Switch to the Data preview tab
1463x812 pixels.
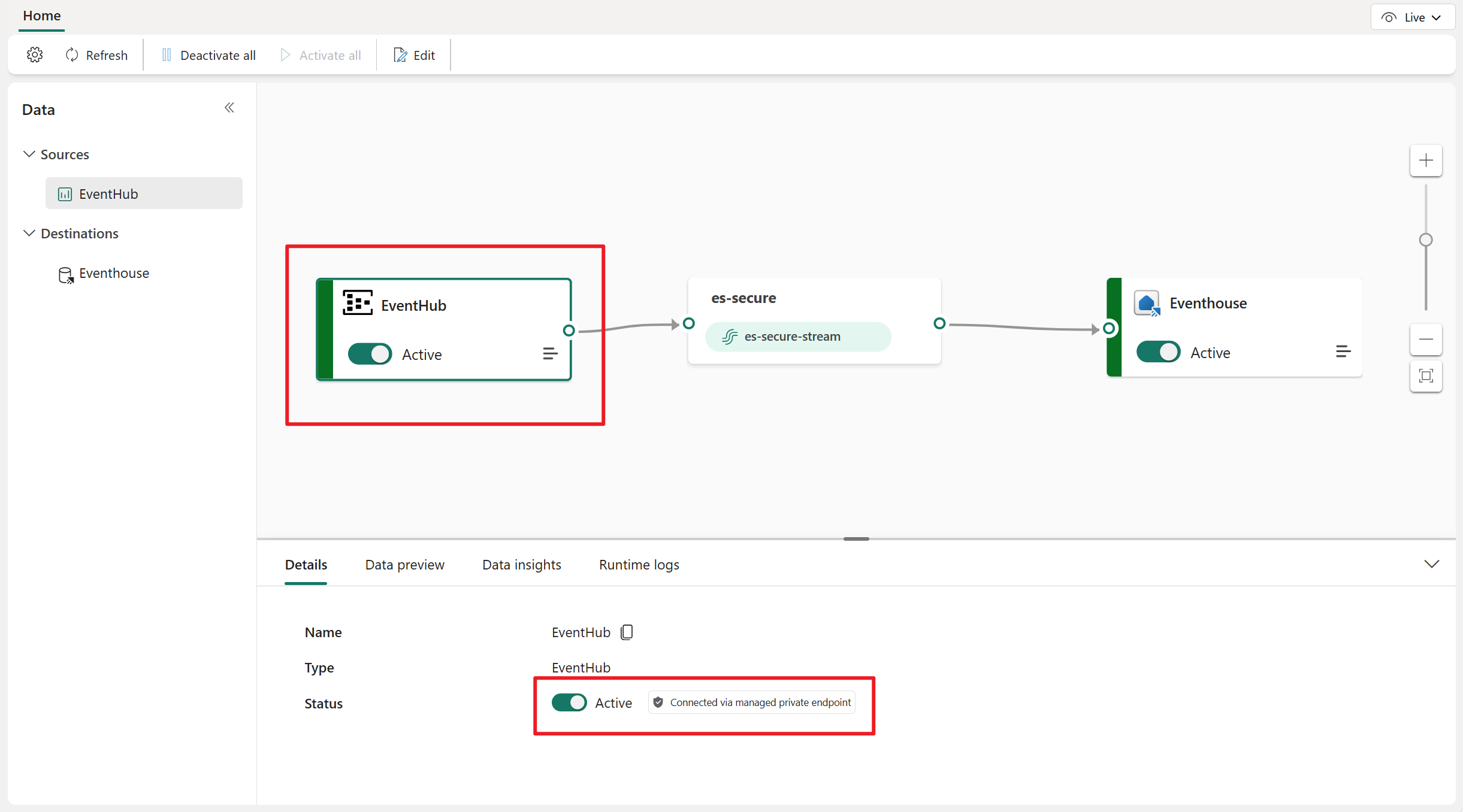(404, 565)
